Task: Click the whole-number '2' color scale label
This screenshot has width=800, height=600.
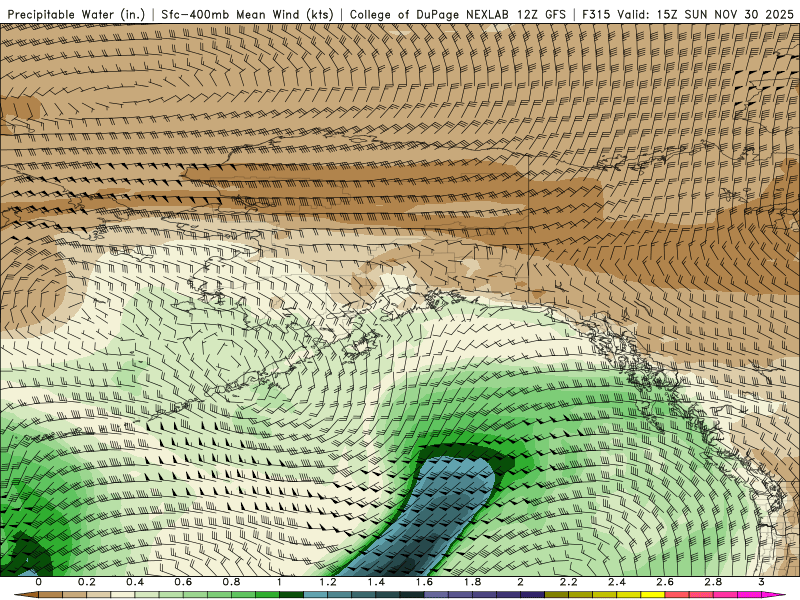Action: (x=520, y=582)
